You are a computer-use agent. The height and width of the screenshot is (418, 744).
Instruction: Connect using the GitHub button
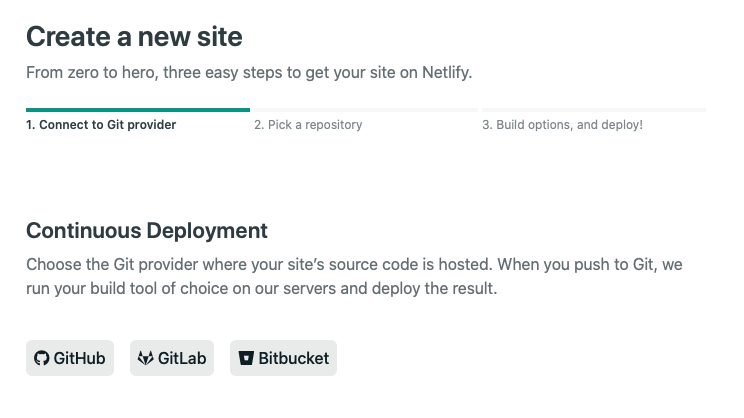70,358
